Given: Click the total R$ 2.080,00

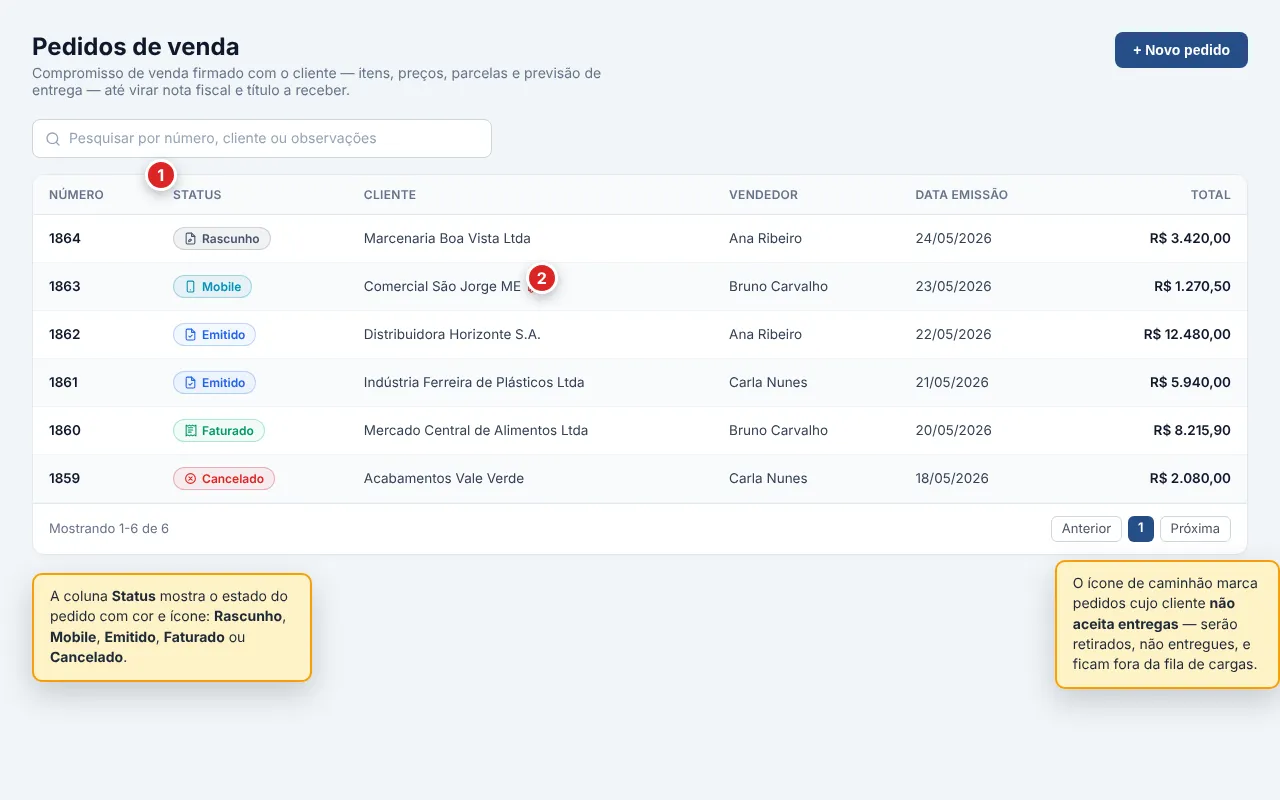Looking at the screenshot, I should tap(1190, 479).
